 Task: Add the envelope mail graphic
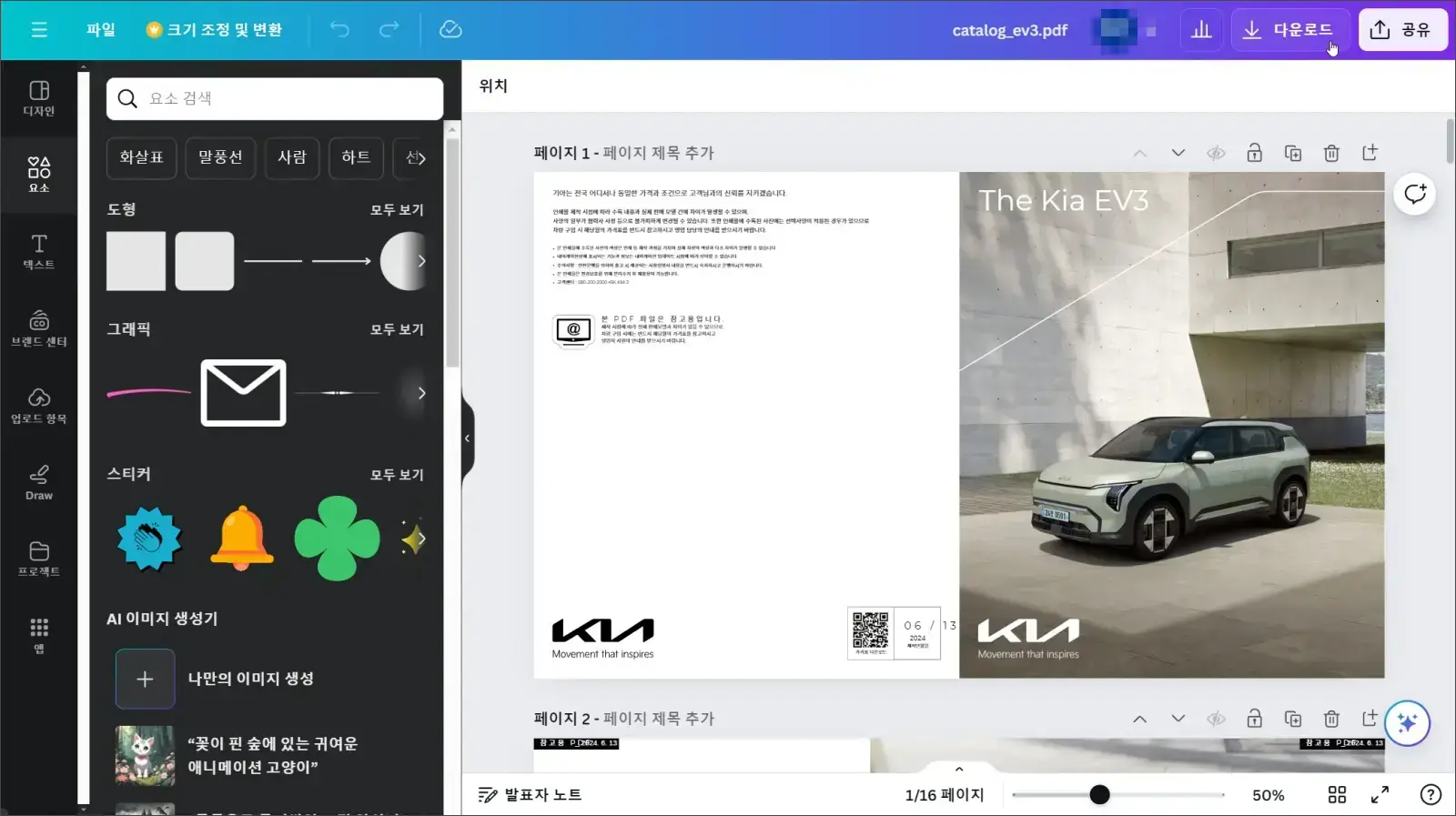tap(243, 393)
